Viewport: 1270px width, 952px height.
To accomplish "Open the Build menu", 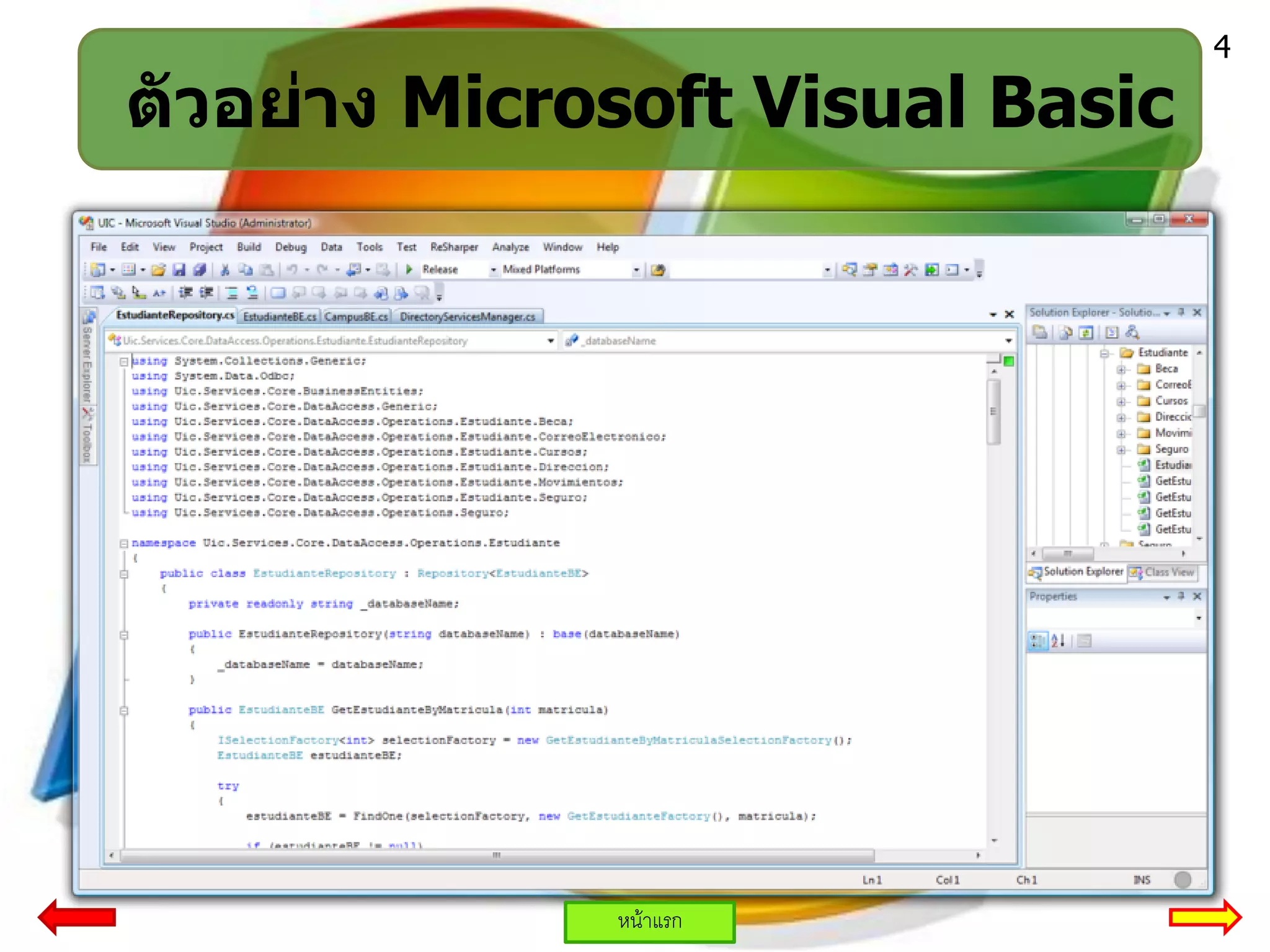I will [x=249, y=247].
